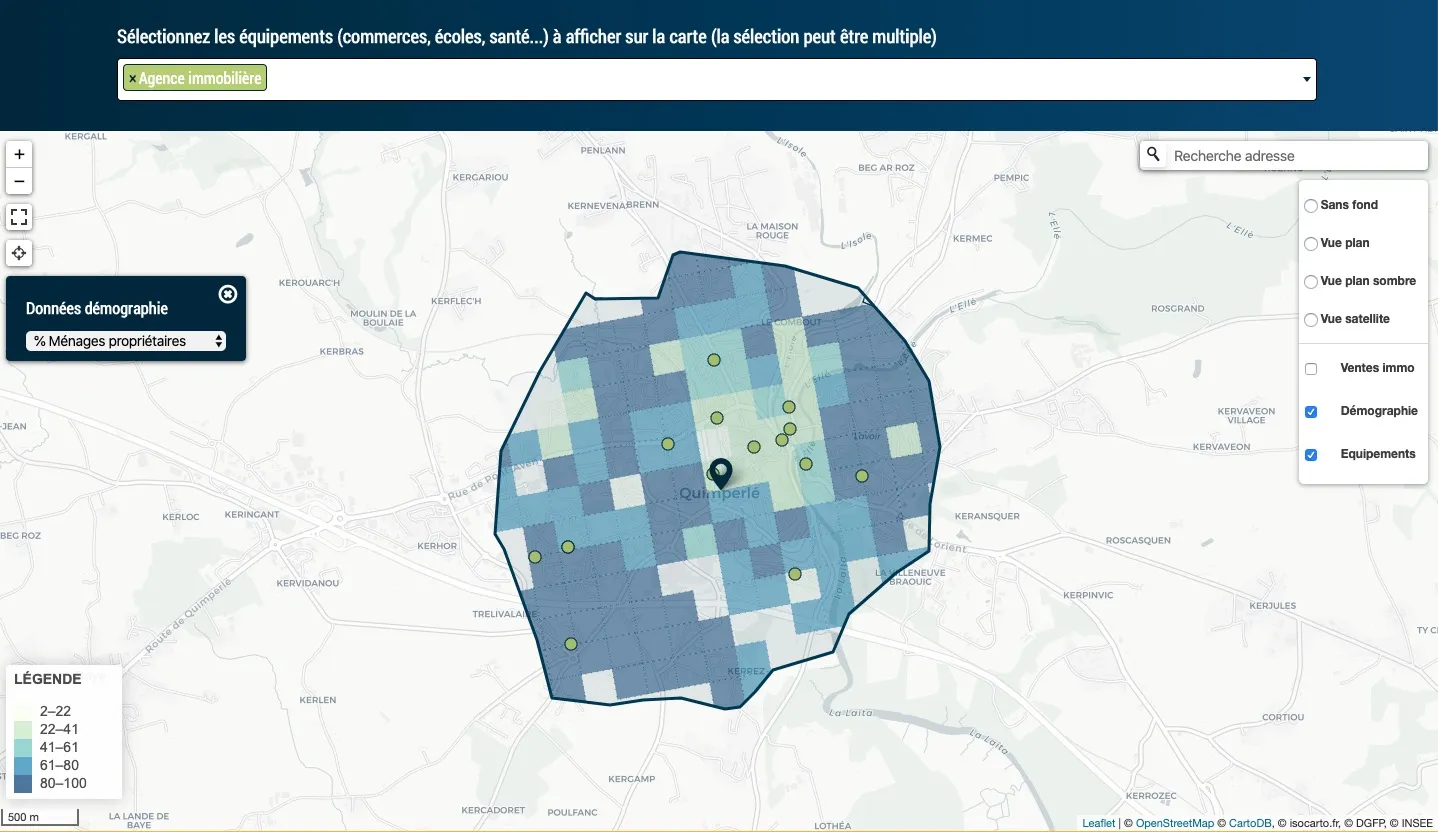Uncheck the Démographie layer
This screenshot has width=1438, height=832.
[1311, 412]
